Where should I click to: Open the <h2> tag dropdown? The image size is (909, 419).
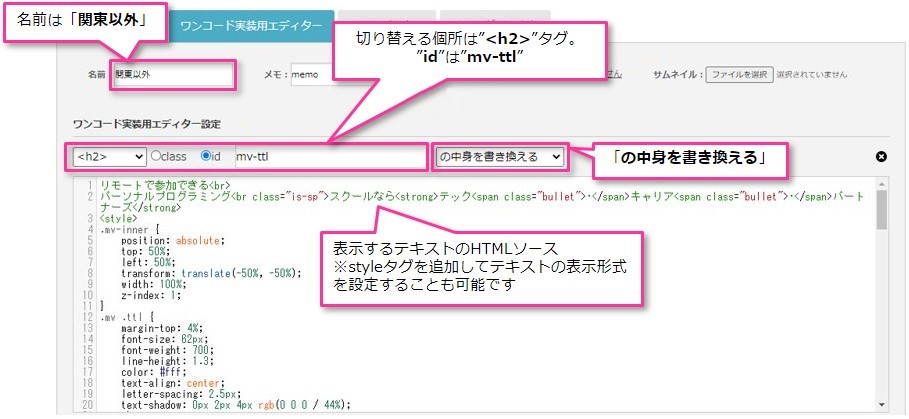point(109,157)
